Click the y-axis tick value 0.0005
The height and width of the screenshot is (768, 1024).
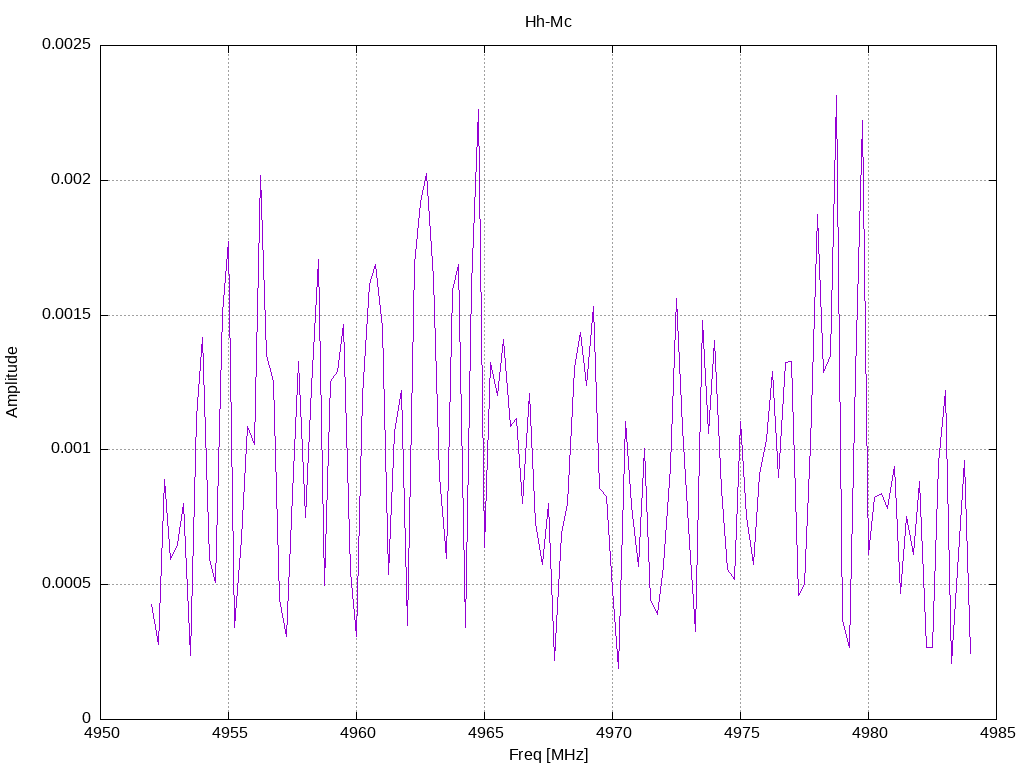pos(66,583)
